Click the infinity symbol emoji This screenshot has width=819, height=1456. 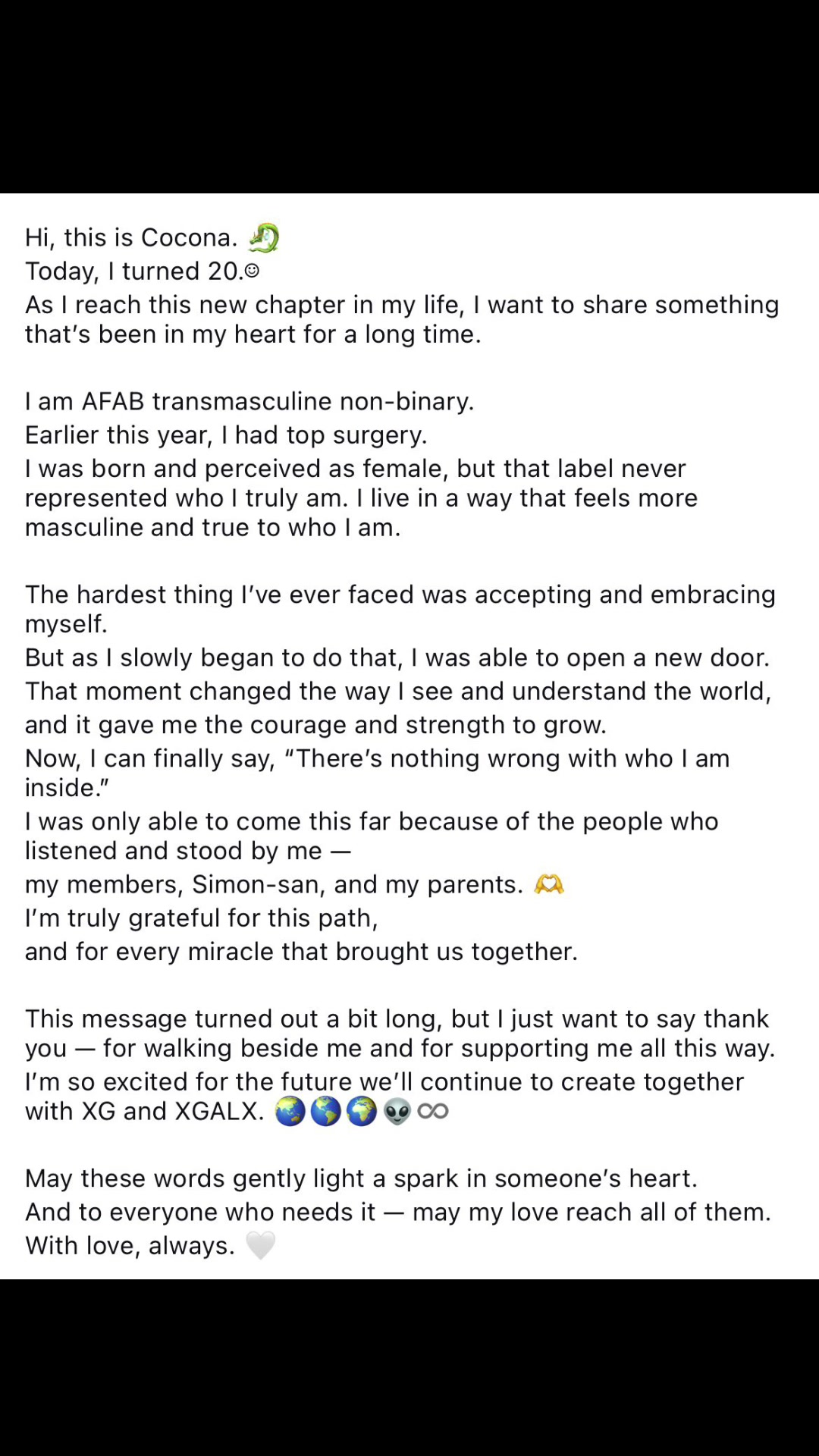[433, 1112]
